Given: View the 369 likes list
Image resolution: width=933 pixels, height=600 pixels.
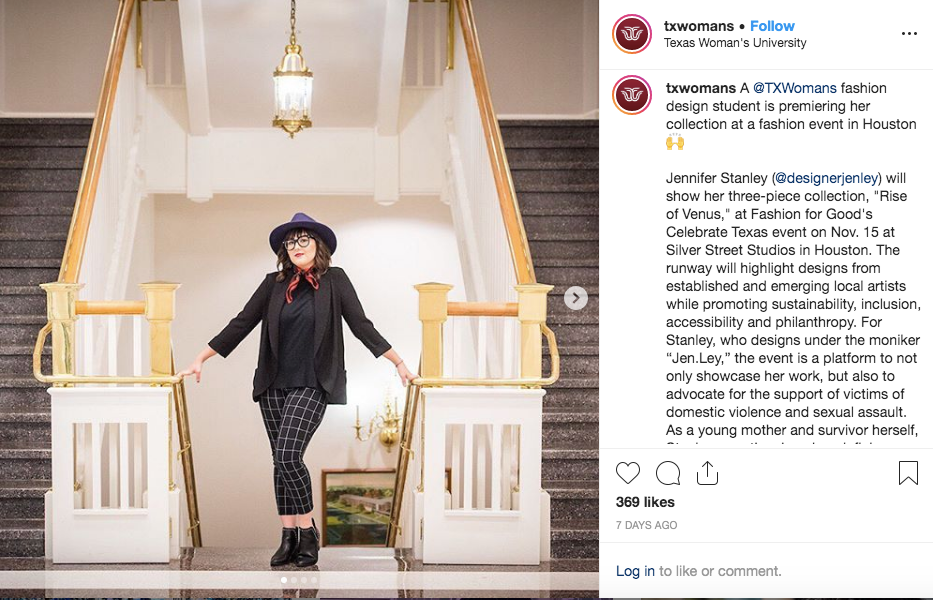Looking at the screenshot, I should [x=645, y=502].
